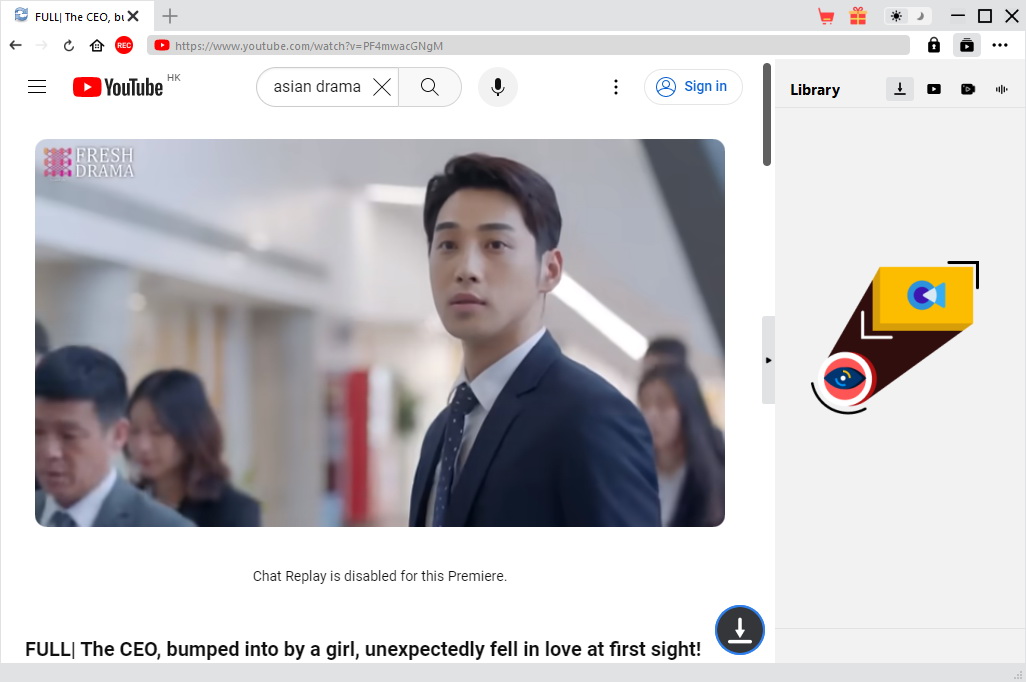This screenshot has width=1026, height=682.
Task: Go back with the browser back arrow
Action: 16,45
